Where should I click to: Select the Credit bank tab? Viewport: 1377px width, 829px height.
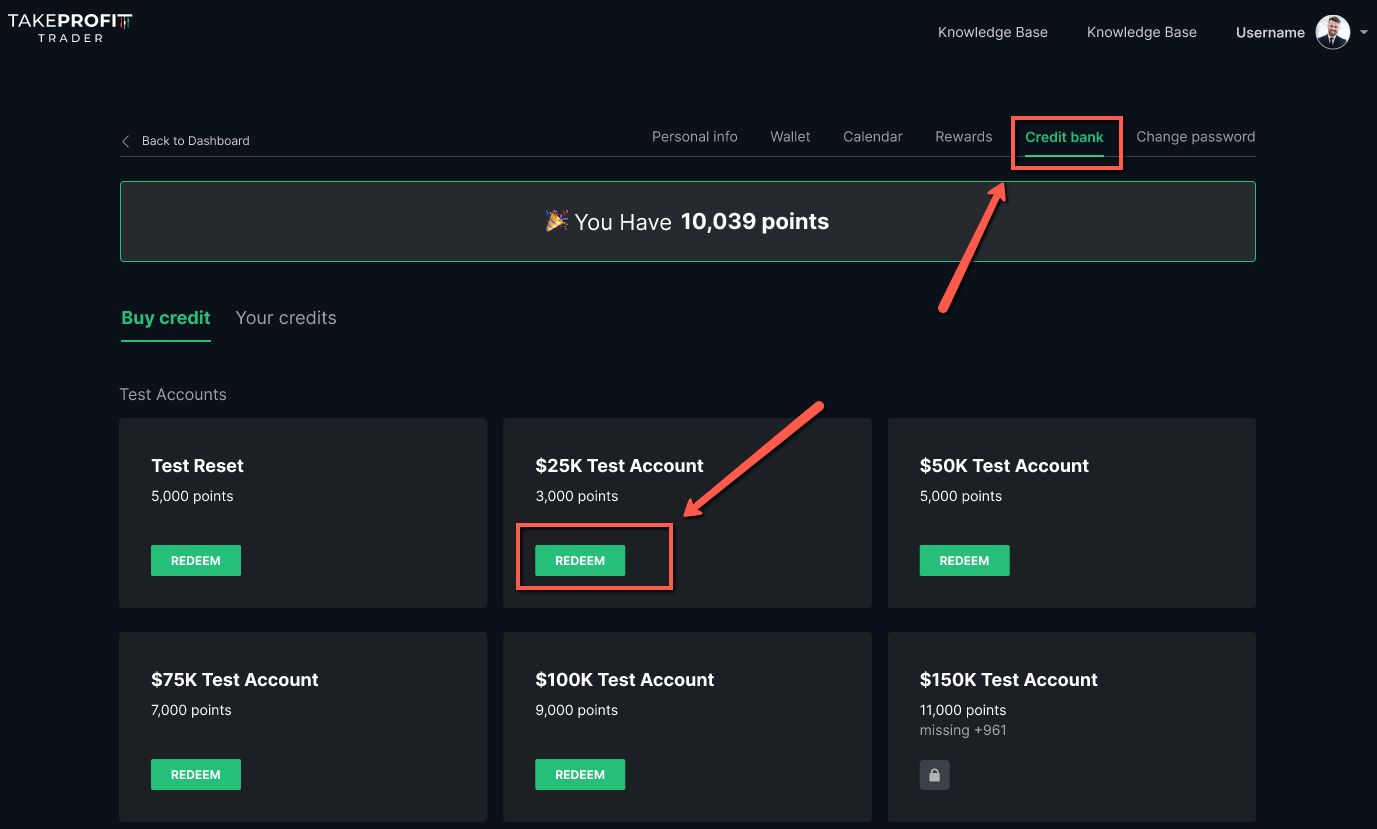1064,137
